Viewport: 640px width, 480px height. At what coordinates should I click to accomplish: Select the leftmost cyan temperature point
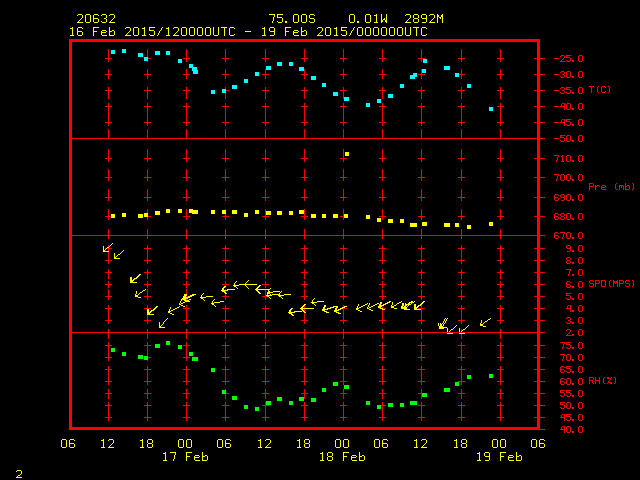click(113, 52)
